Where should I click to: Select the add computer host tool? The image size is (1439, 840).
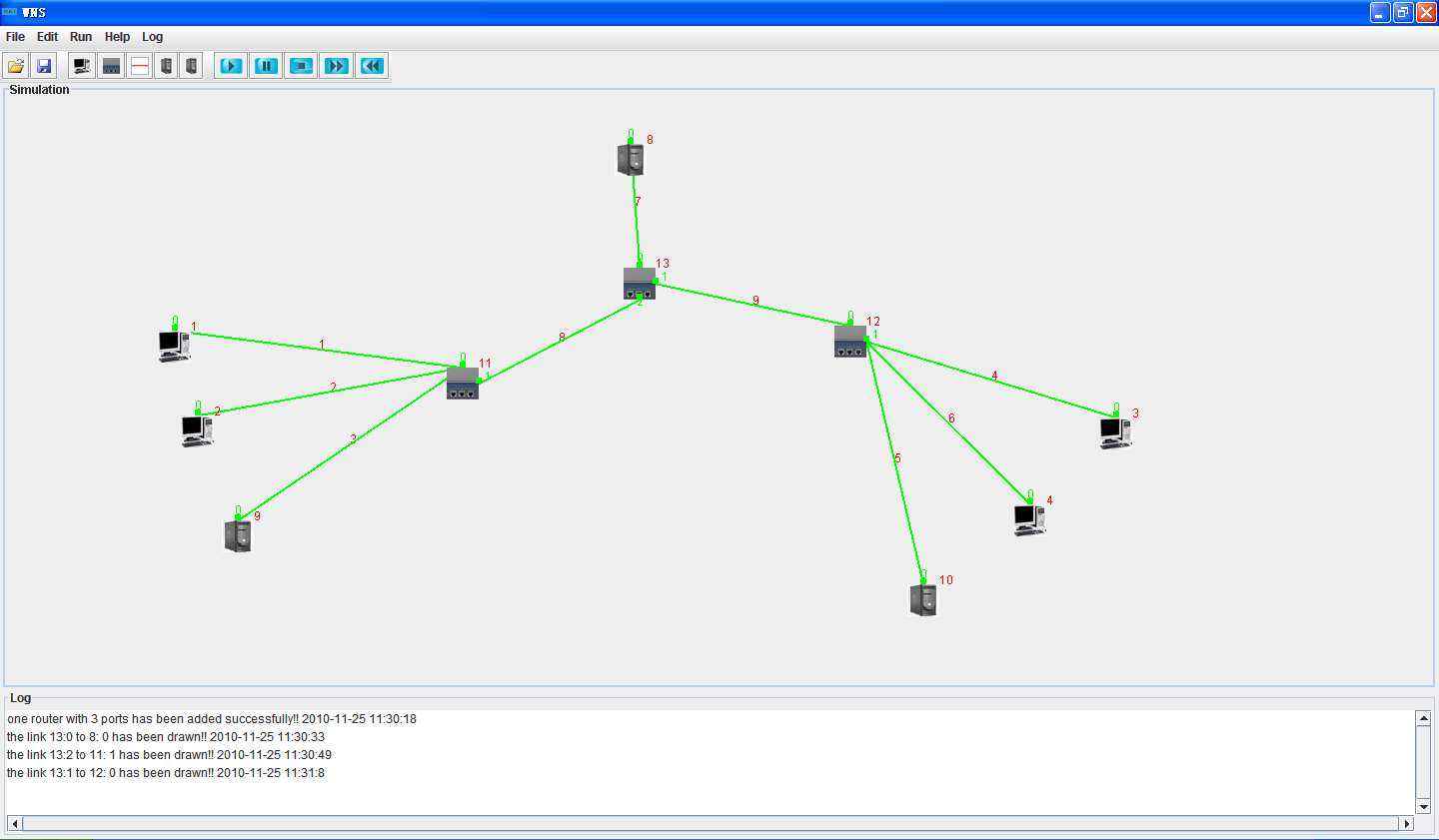pos(82,66)
